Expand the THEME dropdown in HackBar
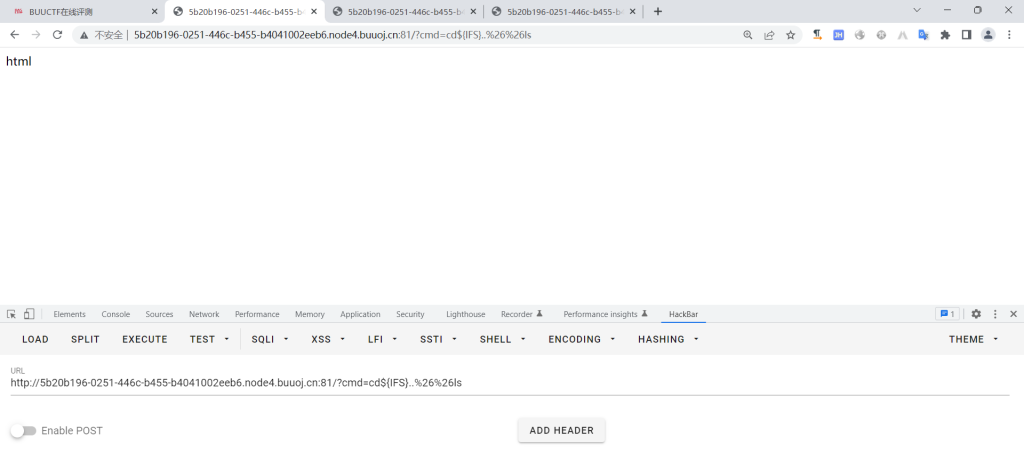Screen dimensions: 1024x462 [973, 339]
